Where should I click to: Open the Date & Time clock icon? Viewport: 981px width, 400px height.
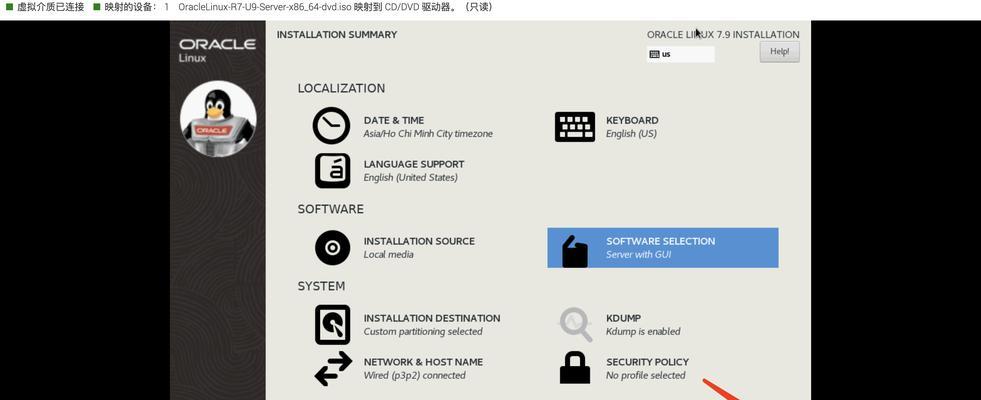(332, 126)
